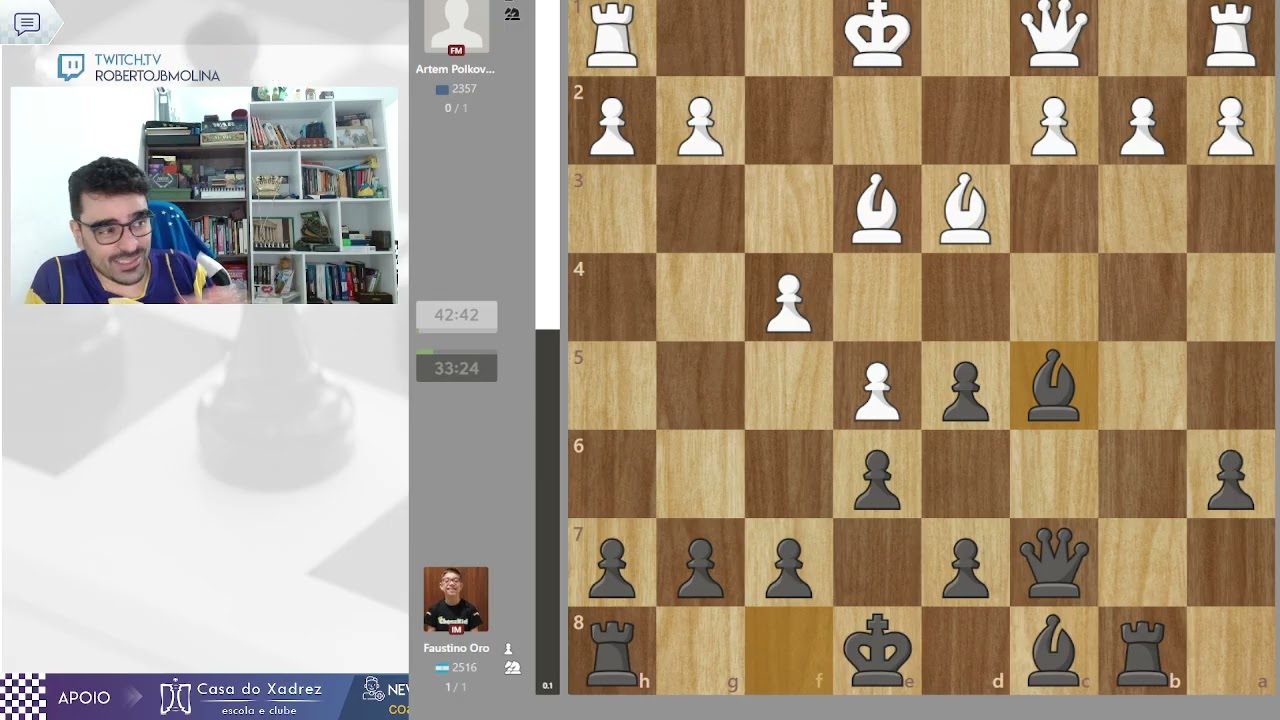Select the black pawn on g7
The image size is (1280, 720).
click(x=700, y=567)
